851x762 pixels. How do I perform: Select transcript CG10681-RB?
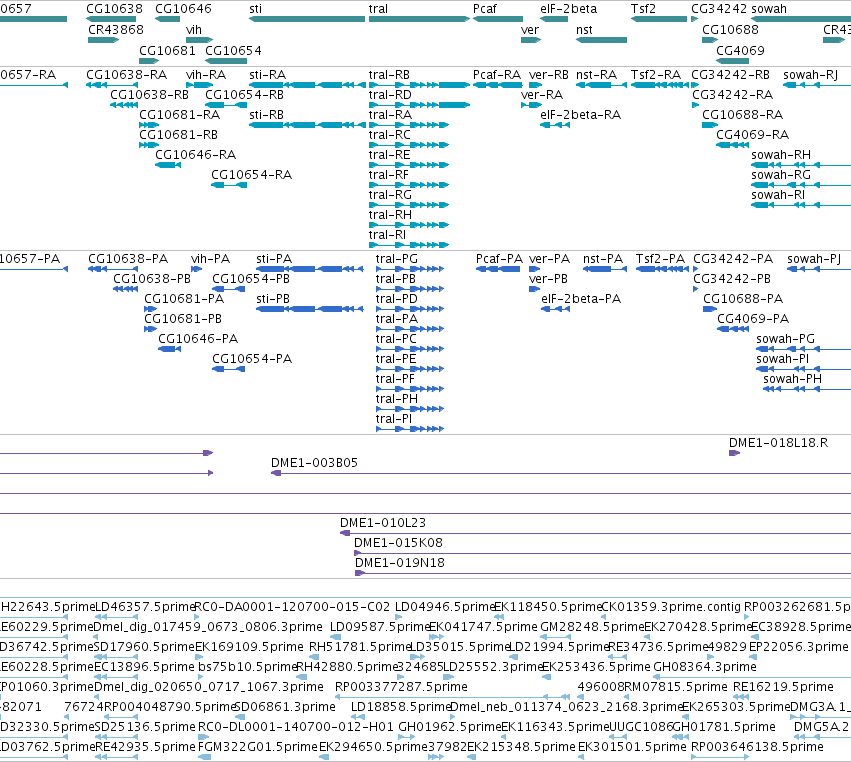point(149,145)
